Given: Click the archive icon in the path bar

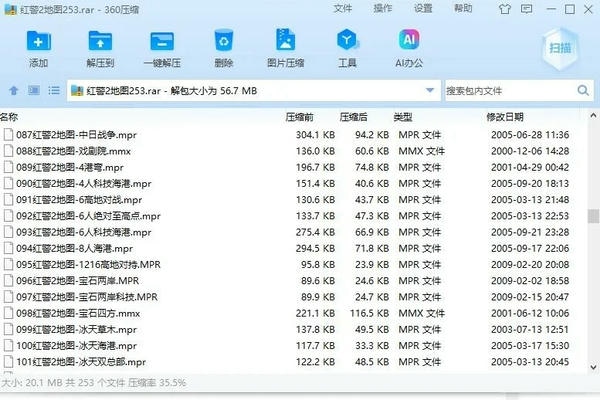Looking at the screenshot, I should click(x=77, y=91).
